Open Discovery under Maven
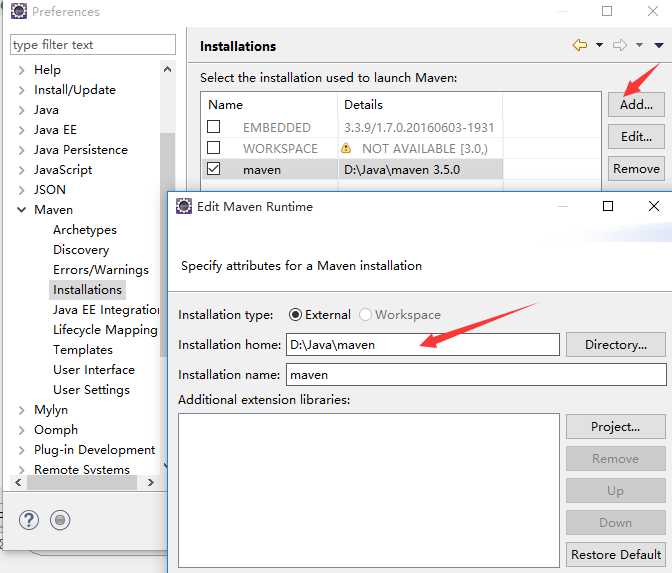The height and width of the screenshot is (573, 672). point(81,250)
